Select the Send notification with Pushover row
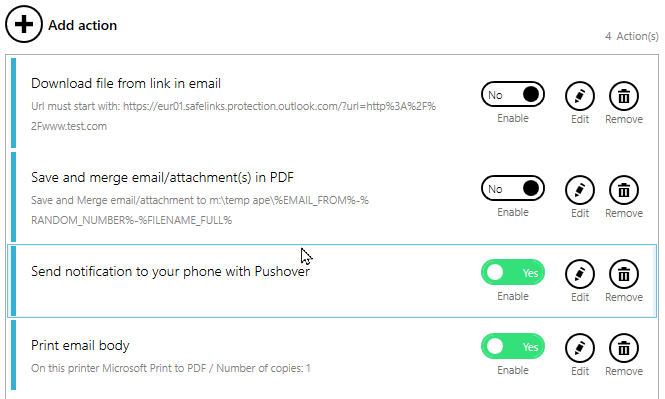Viewport: 665px width, 399px height. click(x=332, y=281)
